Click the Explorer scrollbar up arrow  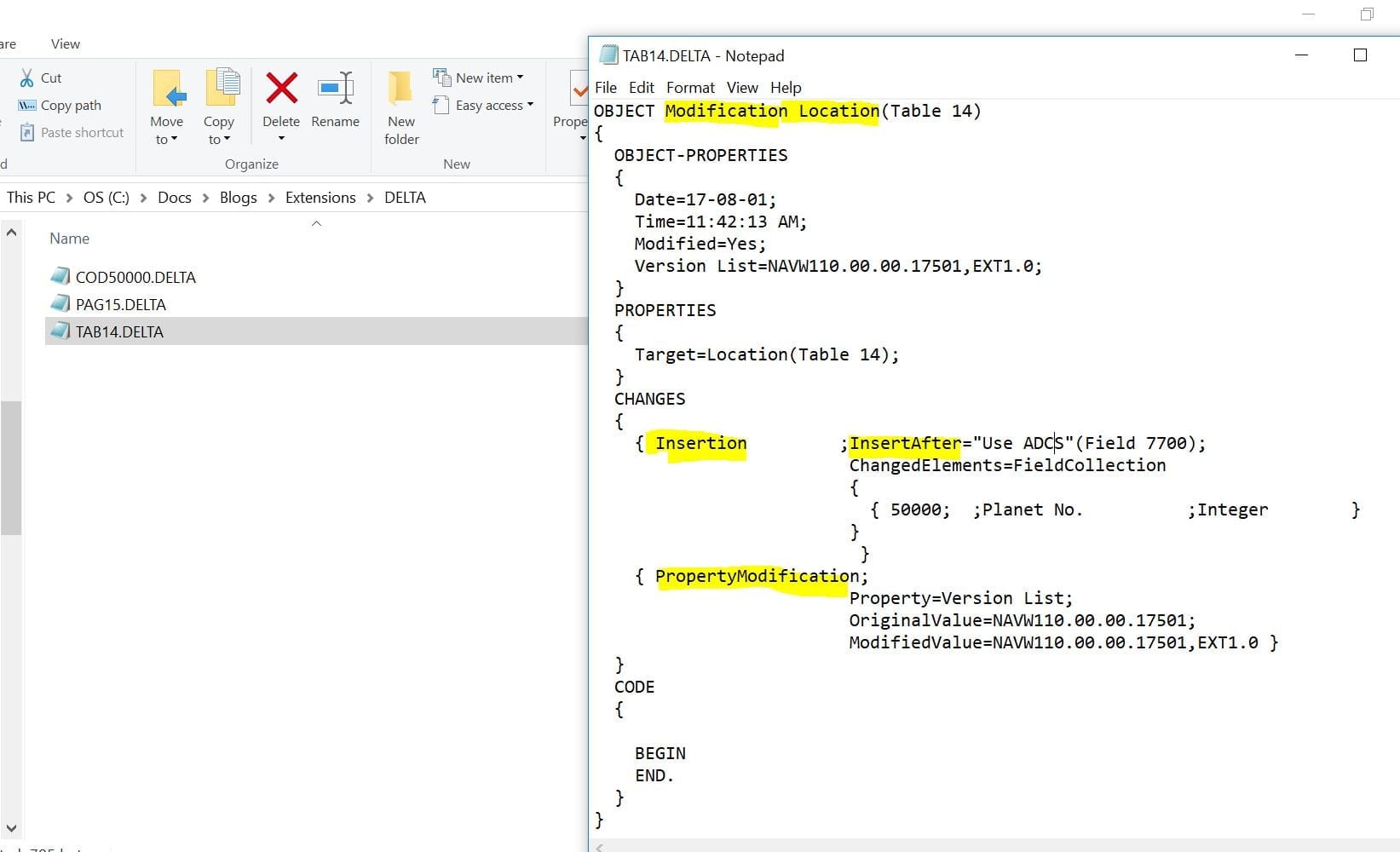pyautogui.click(x=11, y=232)
